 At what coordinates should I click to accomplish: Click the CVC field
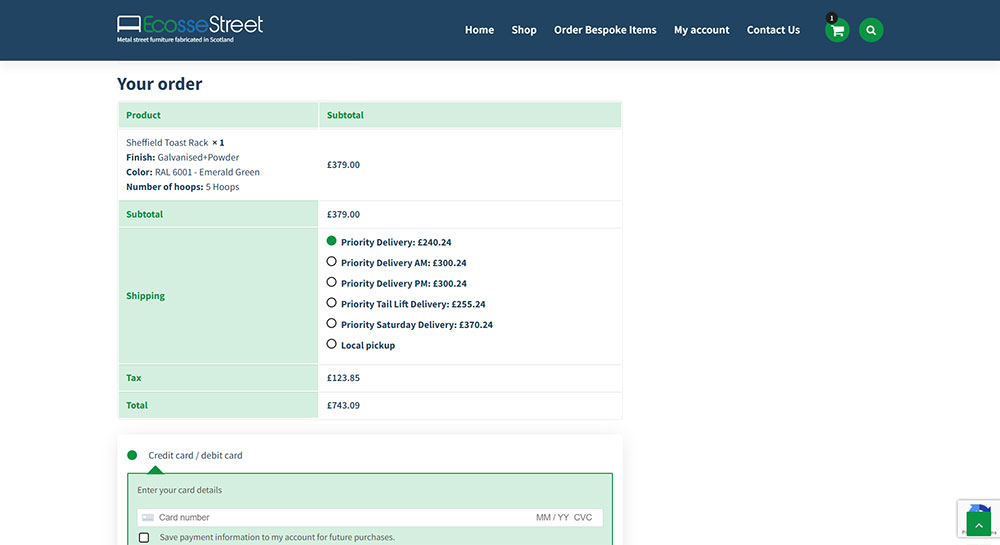[x=583, y=518]
